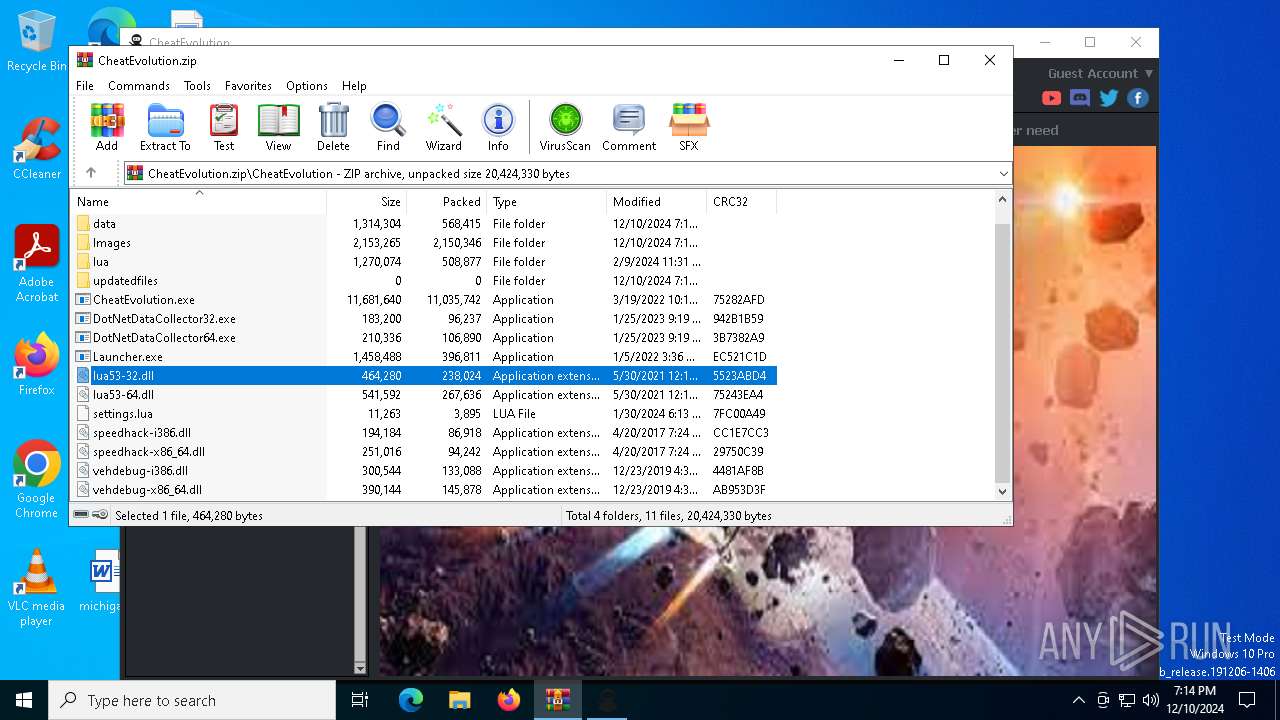Sort by Type column header
This screenshot has height=720, width=1280.
click(547, 201)
